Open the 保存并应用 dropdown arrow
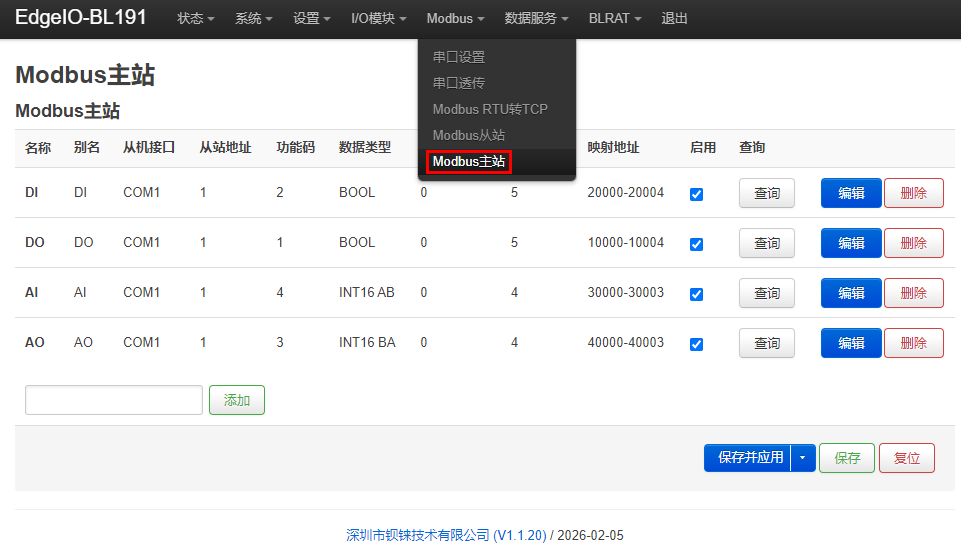Image resolution: width=961 pixels, height=549 pixels. (x=803, y=458)
